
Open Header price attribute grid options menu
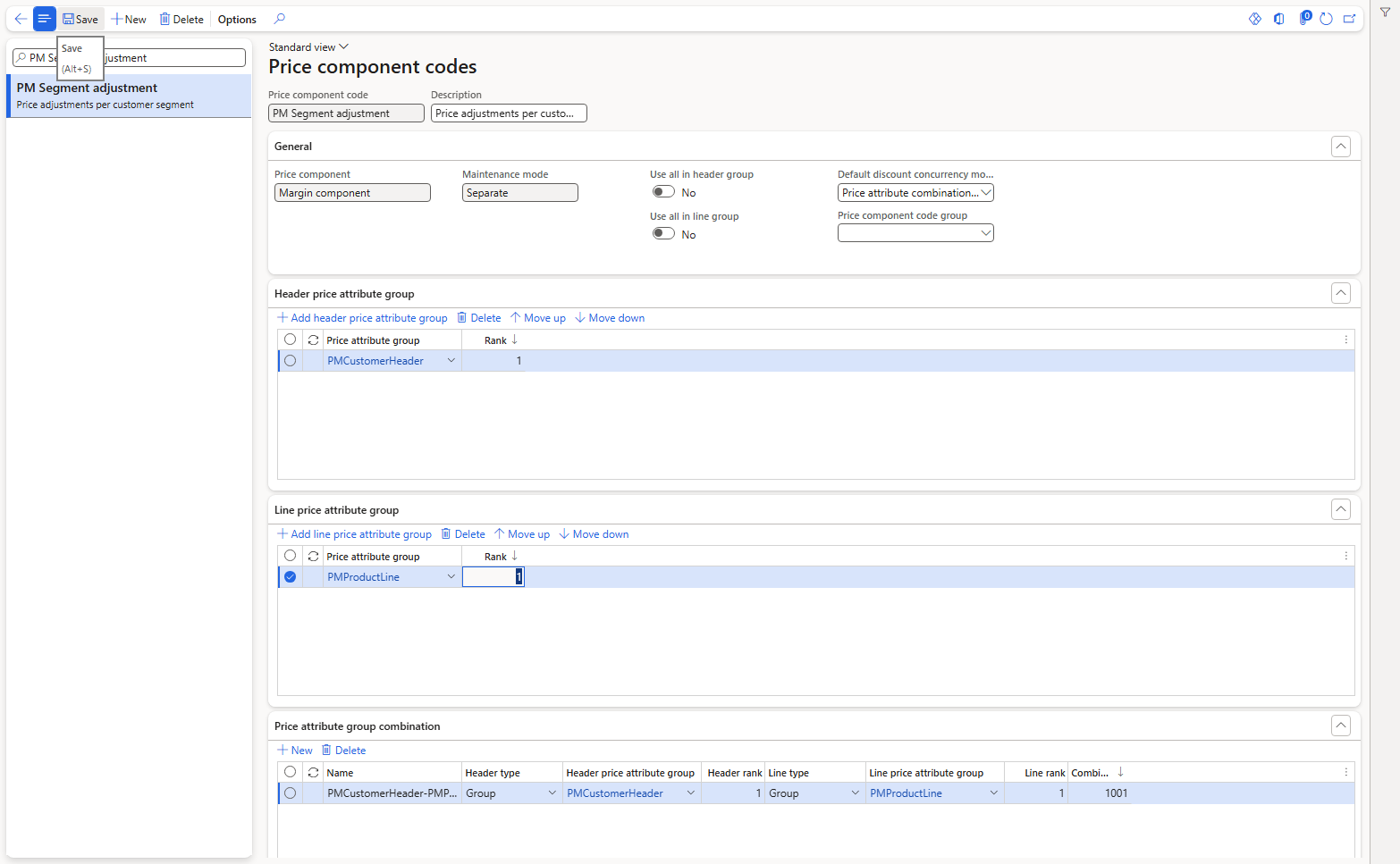[1346, 340]
